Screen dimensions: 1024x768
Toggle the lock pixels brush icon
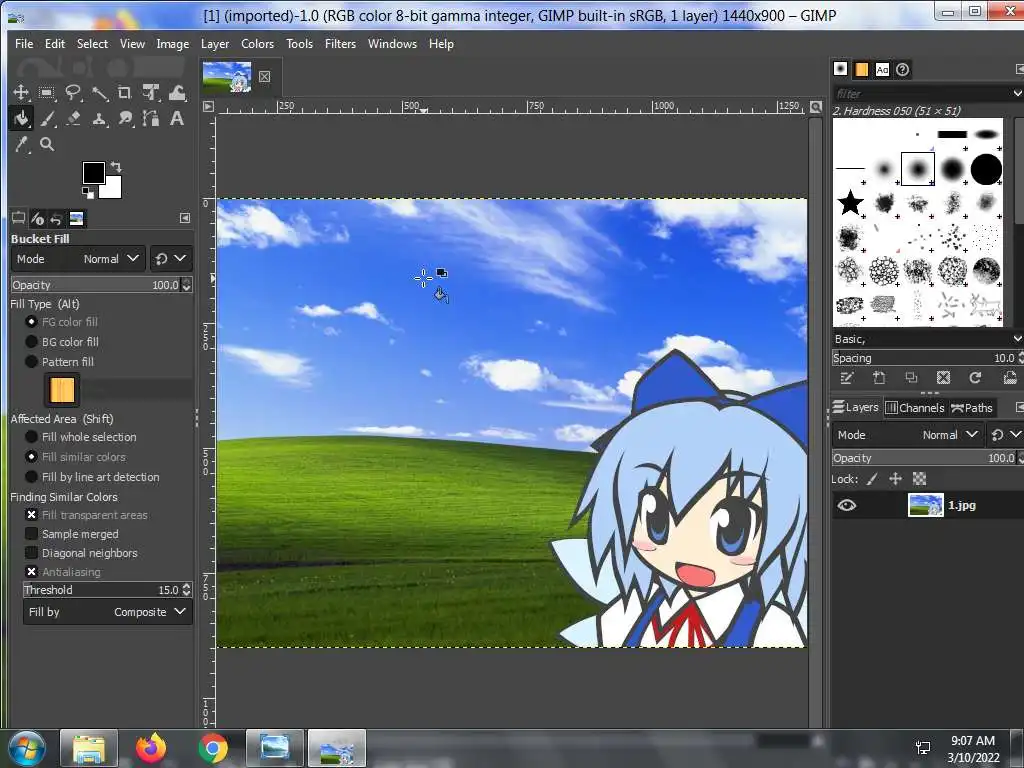click(x=872, y=479)
